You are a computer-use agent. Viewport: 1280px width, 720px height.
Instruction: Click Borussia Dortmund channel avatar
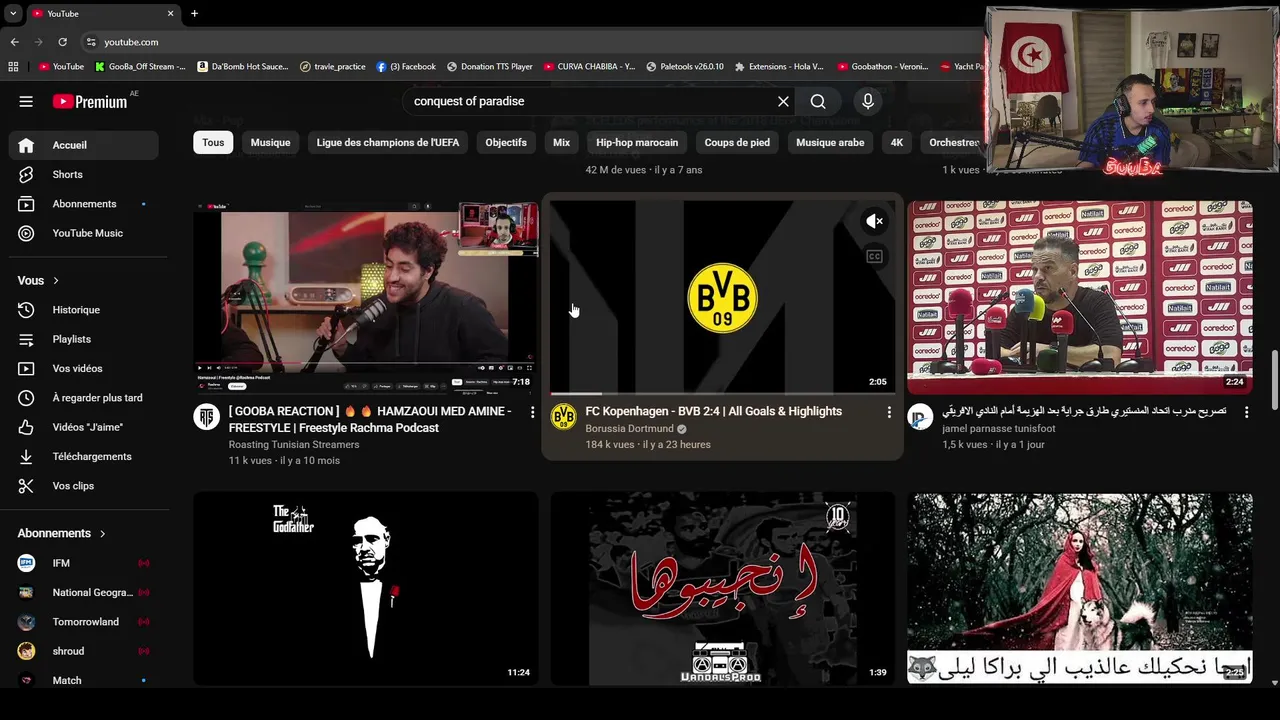(x=564, y=416)
